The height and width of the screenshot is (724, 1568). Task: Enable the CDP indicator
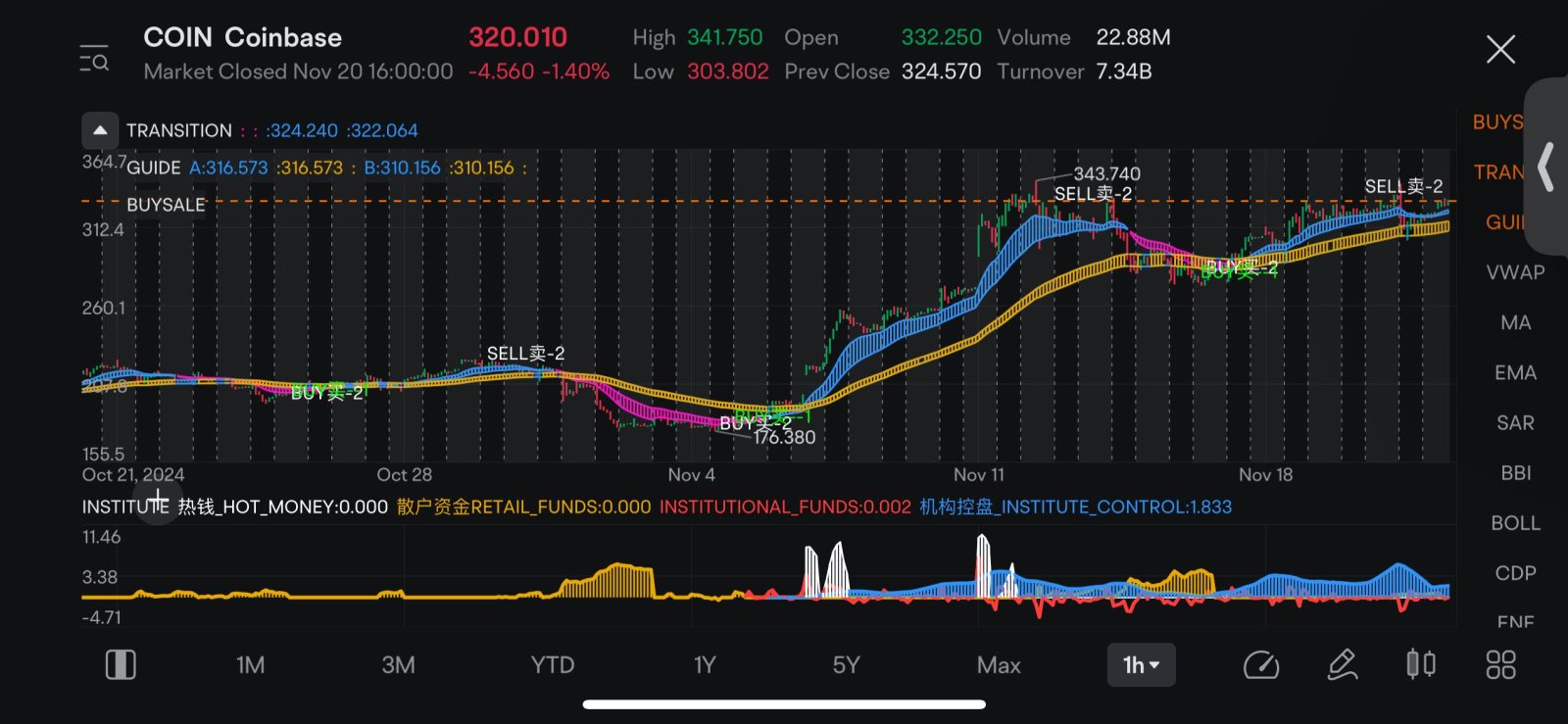pos(1515,572)
